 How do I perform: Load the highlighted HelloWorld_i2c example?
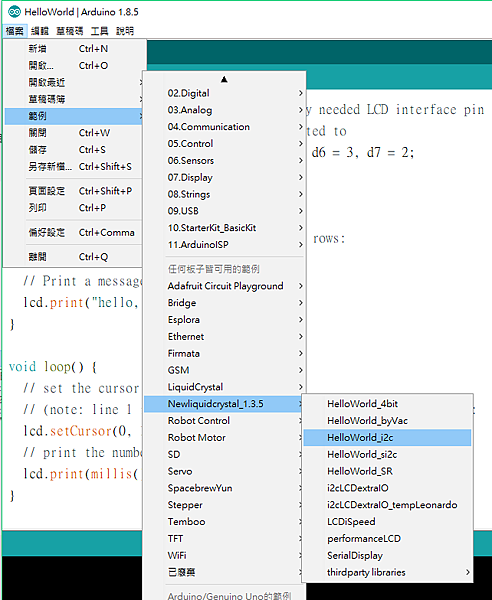[x=387, y=437]
